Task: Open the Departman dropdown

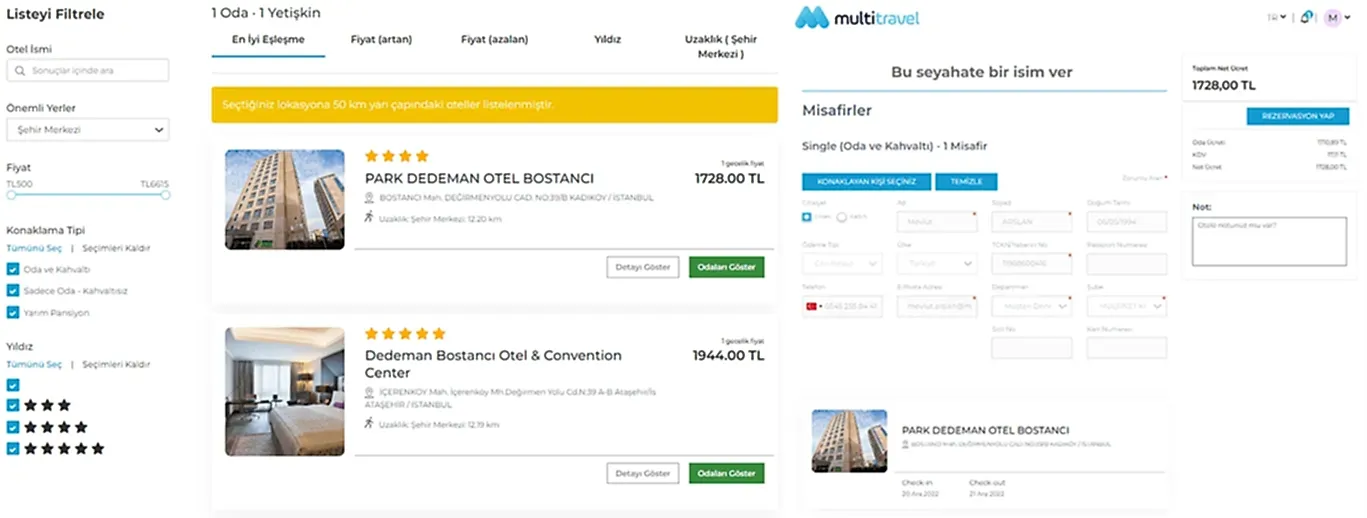Action: (x=1032, y=306)
